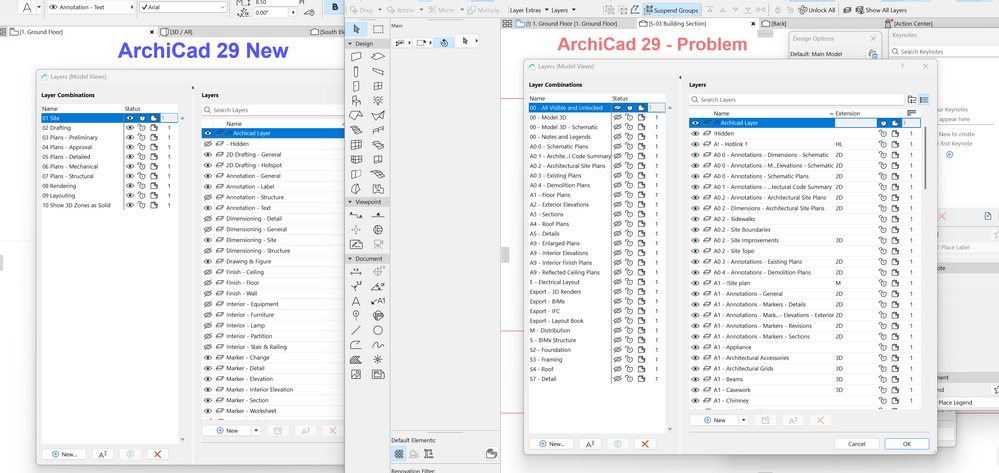Toggle eye for A1 - Beams layer
The image size is (999, 473).
(695, 379)
